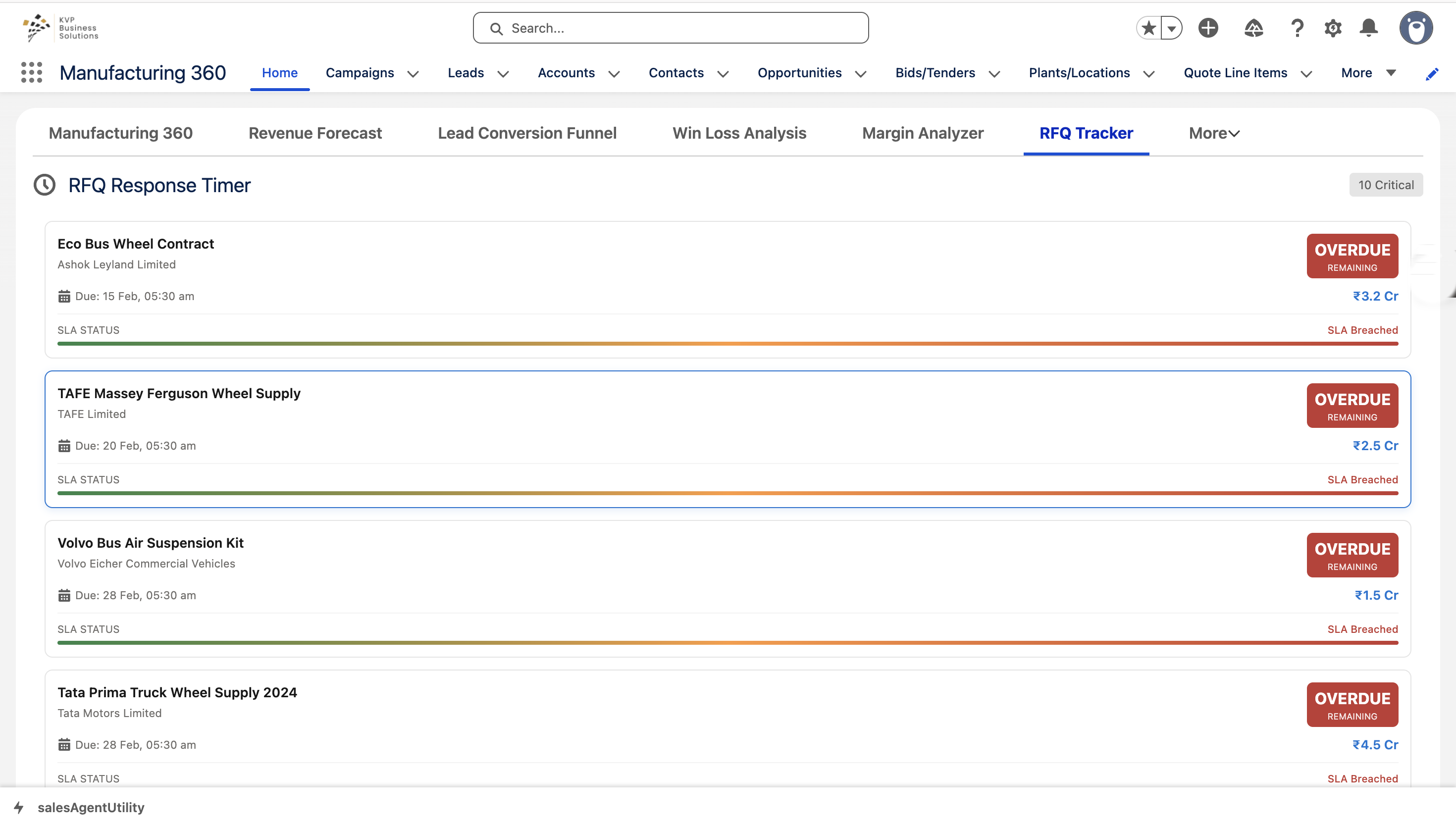Image resolution: width=1456 pixels, height=827 pixels.
Task: Switch to the Revenue Forecast tab
Action: click(x=315, y=133)
